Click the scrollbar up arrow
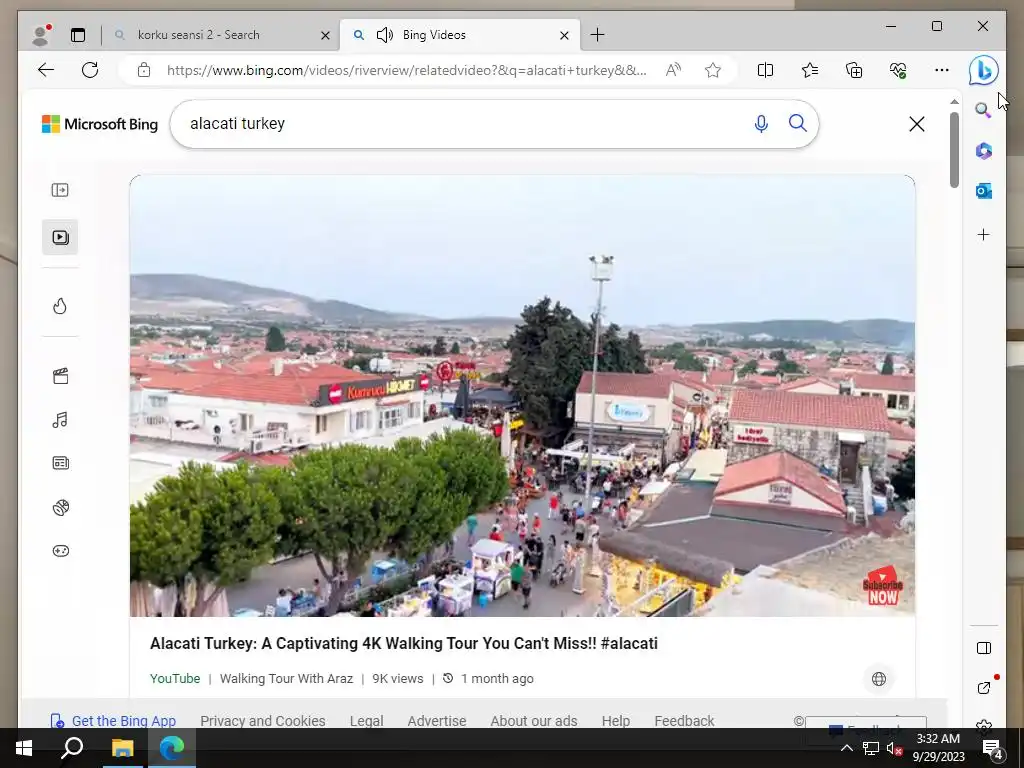 coord(954,102)
